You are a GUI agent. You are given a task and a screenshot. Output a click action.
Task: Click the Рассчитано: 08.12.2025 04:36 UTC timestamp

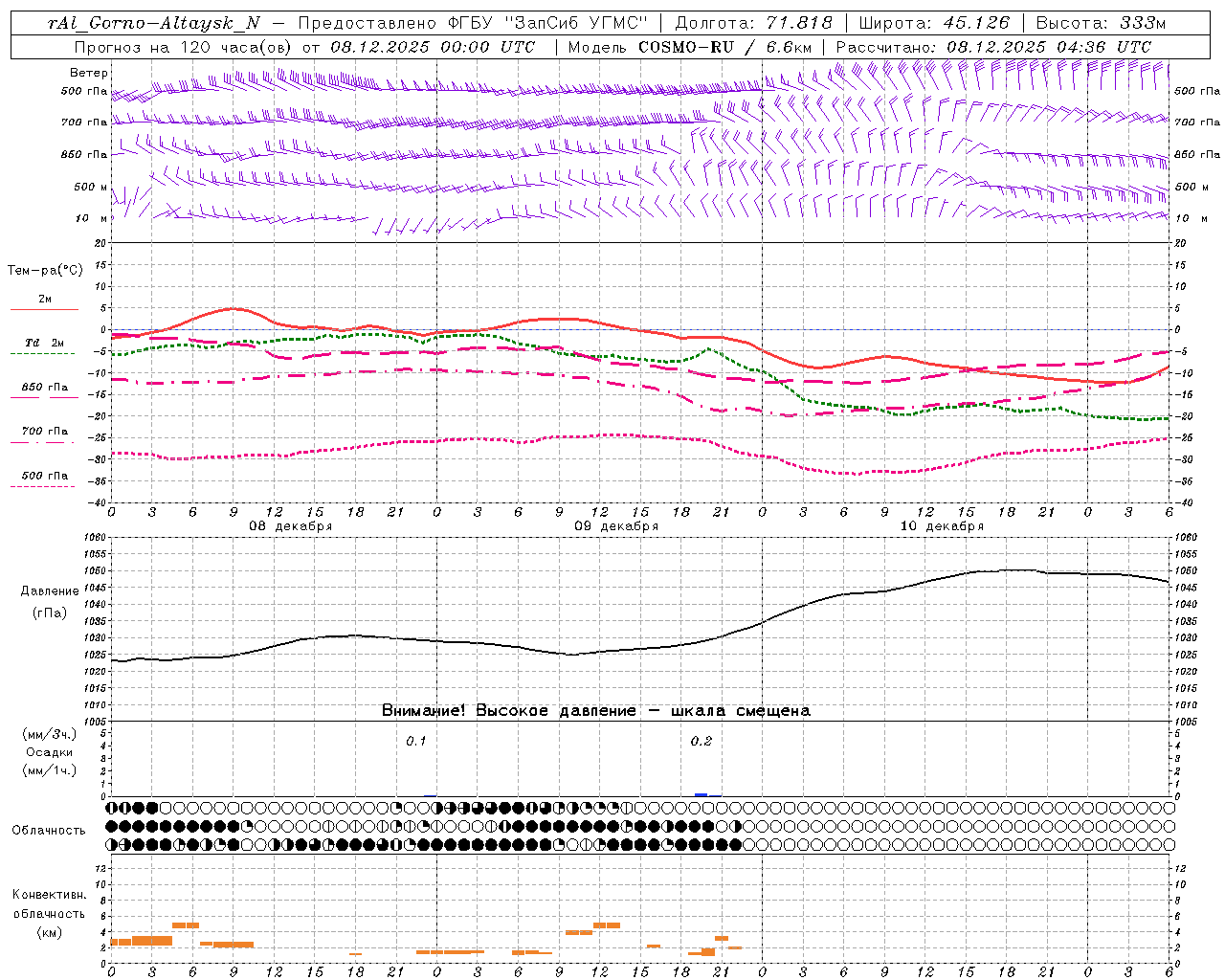pyautogui.click(x=993, y=47)
